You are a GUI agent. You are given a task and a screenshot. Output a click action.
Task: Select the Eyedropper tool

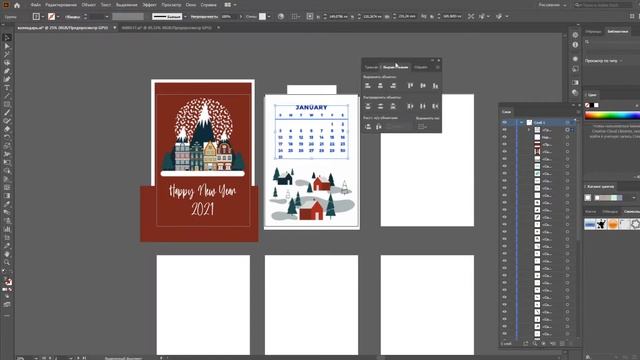7,204
